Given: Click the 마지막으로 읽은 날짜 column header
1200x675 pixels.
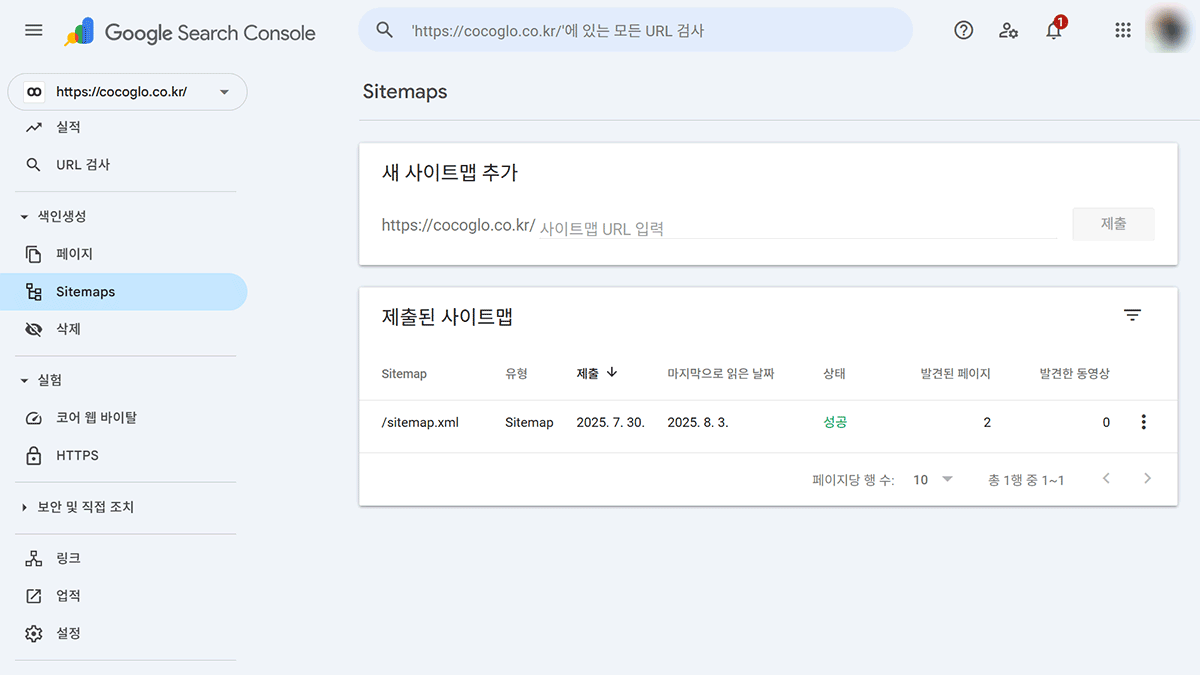Looking at the screenshot, I should (721, 373).
